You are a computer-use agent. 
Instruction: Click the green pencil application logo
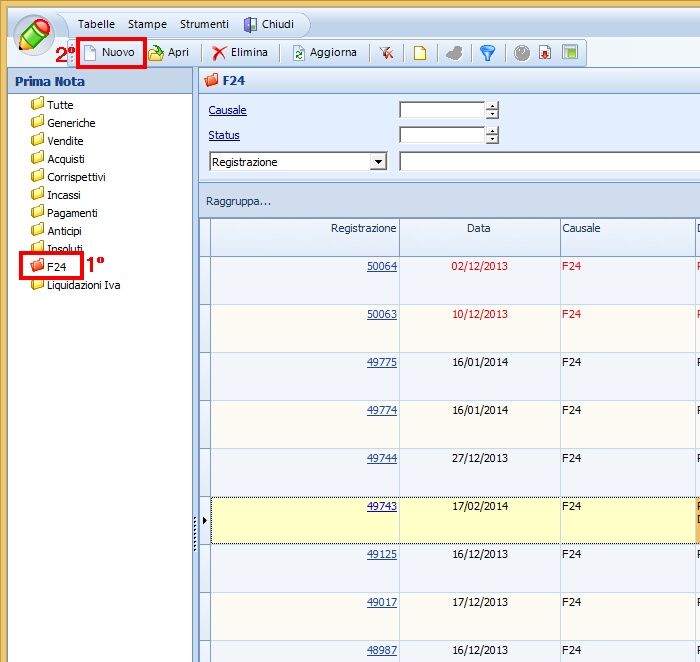[x=36, y=35]
